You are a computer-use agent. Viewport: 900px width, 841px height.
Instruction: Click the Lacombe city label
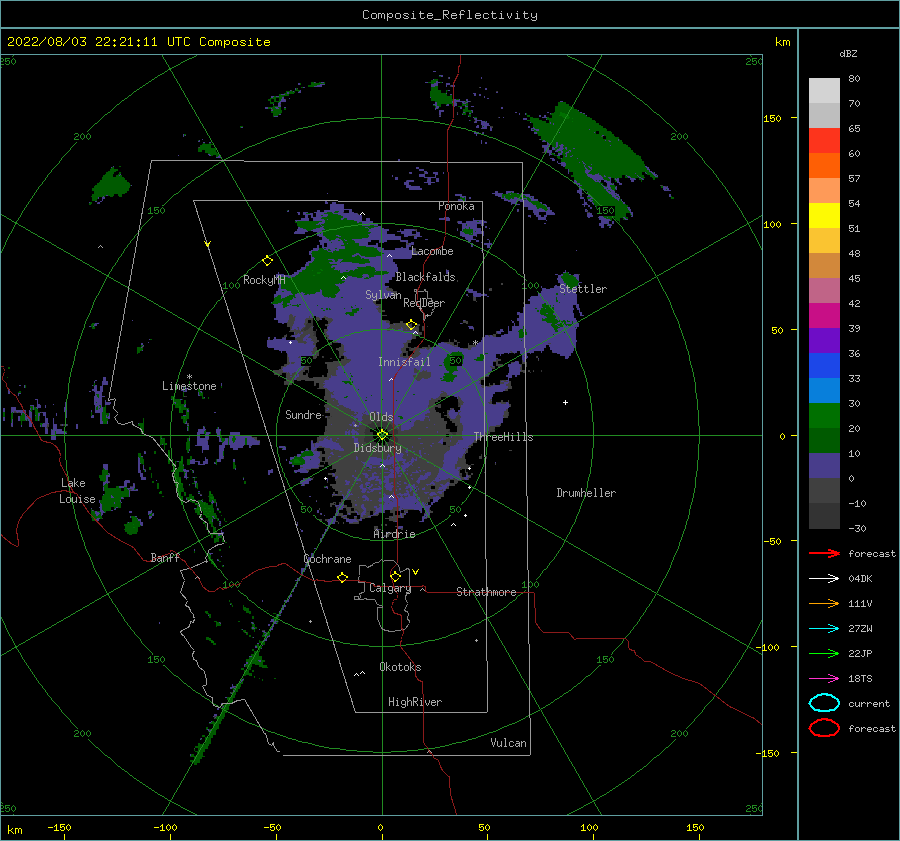click(x=432, y=251)
